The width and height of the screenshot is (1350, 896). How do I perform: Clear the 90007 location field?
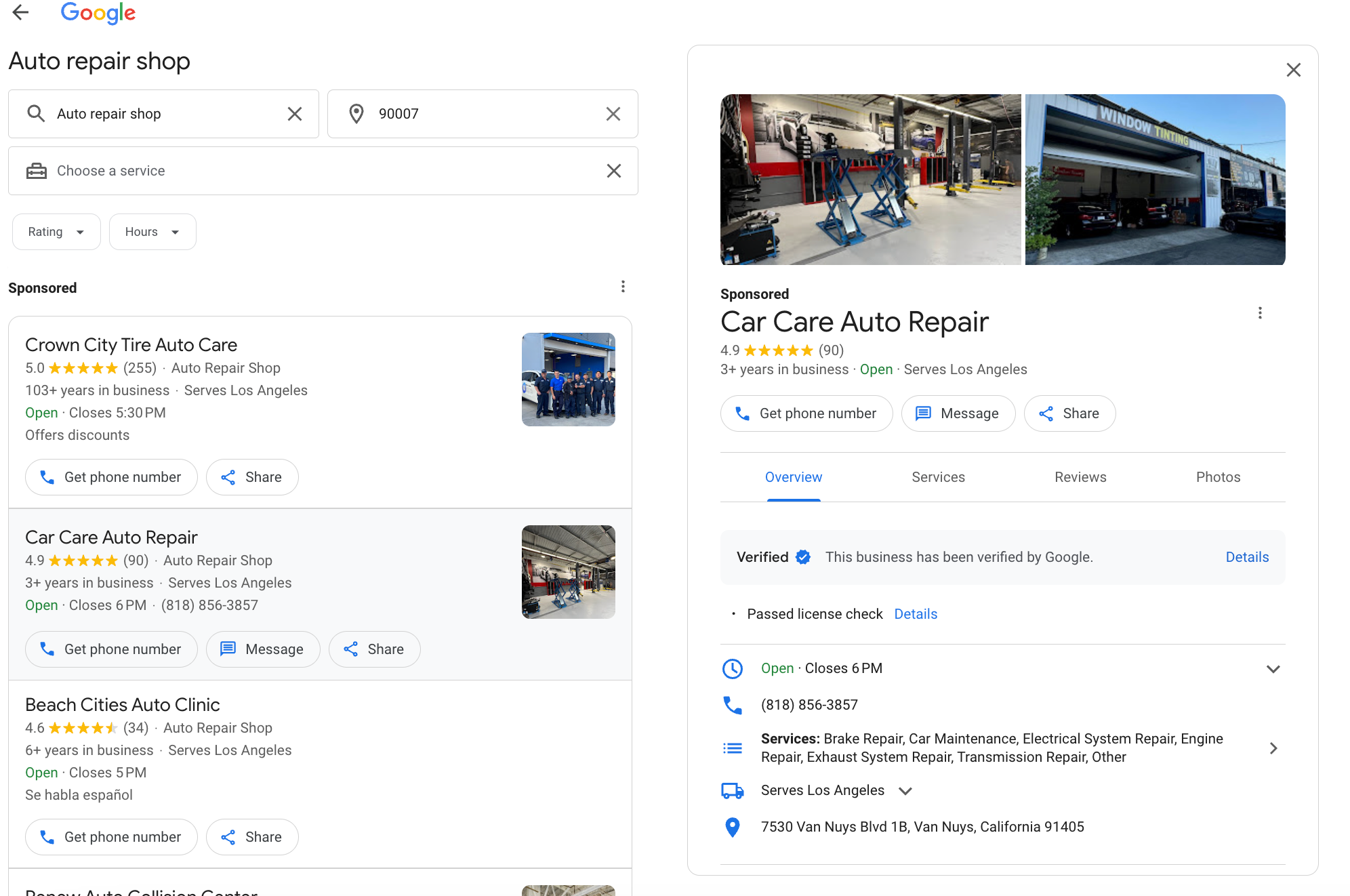(613, 114)
